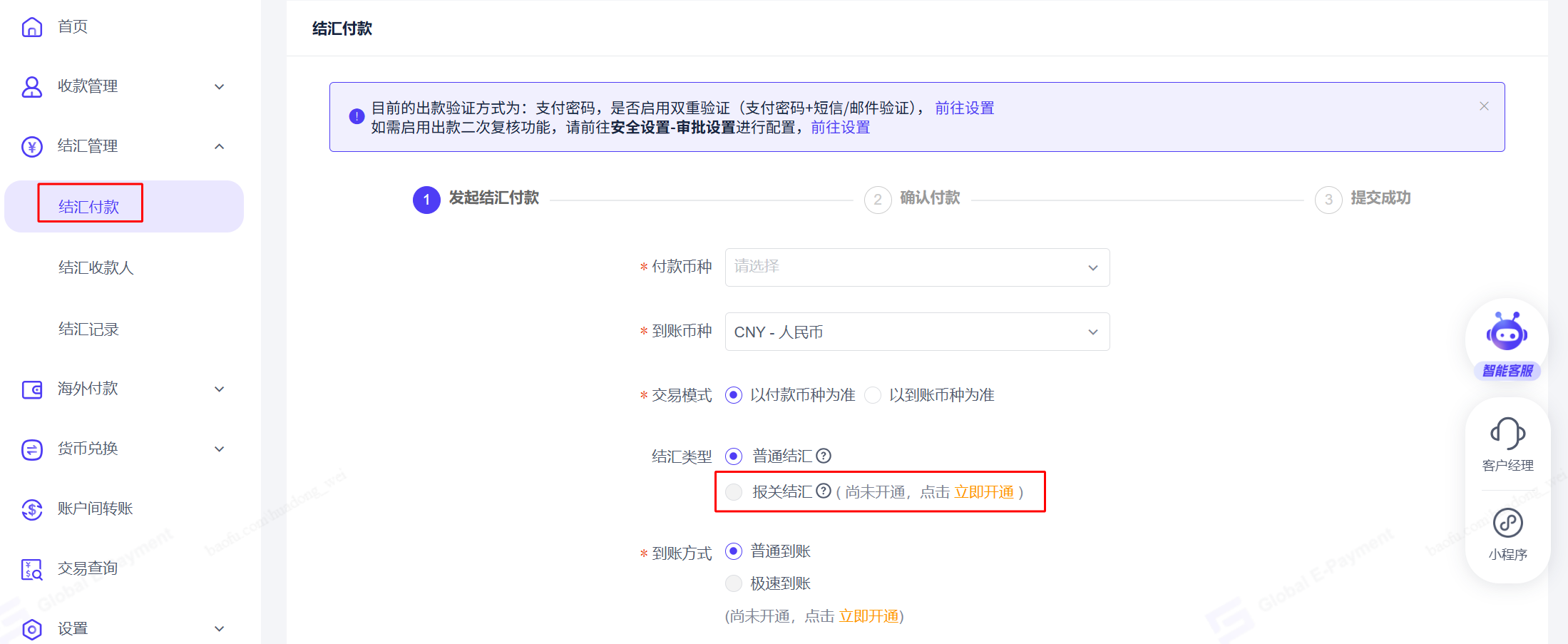The width and height of the screenshot is (1568, 644).
Task: Open 结汇收款人 menu item
Action: pos(96,268)
